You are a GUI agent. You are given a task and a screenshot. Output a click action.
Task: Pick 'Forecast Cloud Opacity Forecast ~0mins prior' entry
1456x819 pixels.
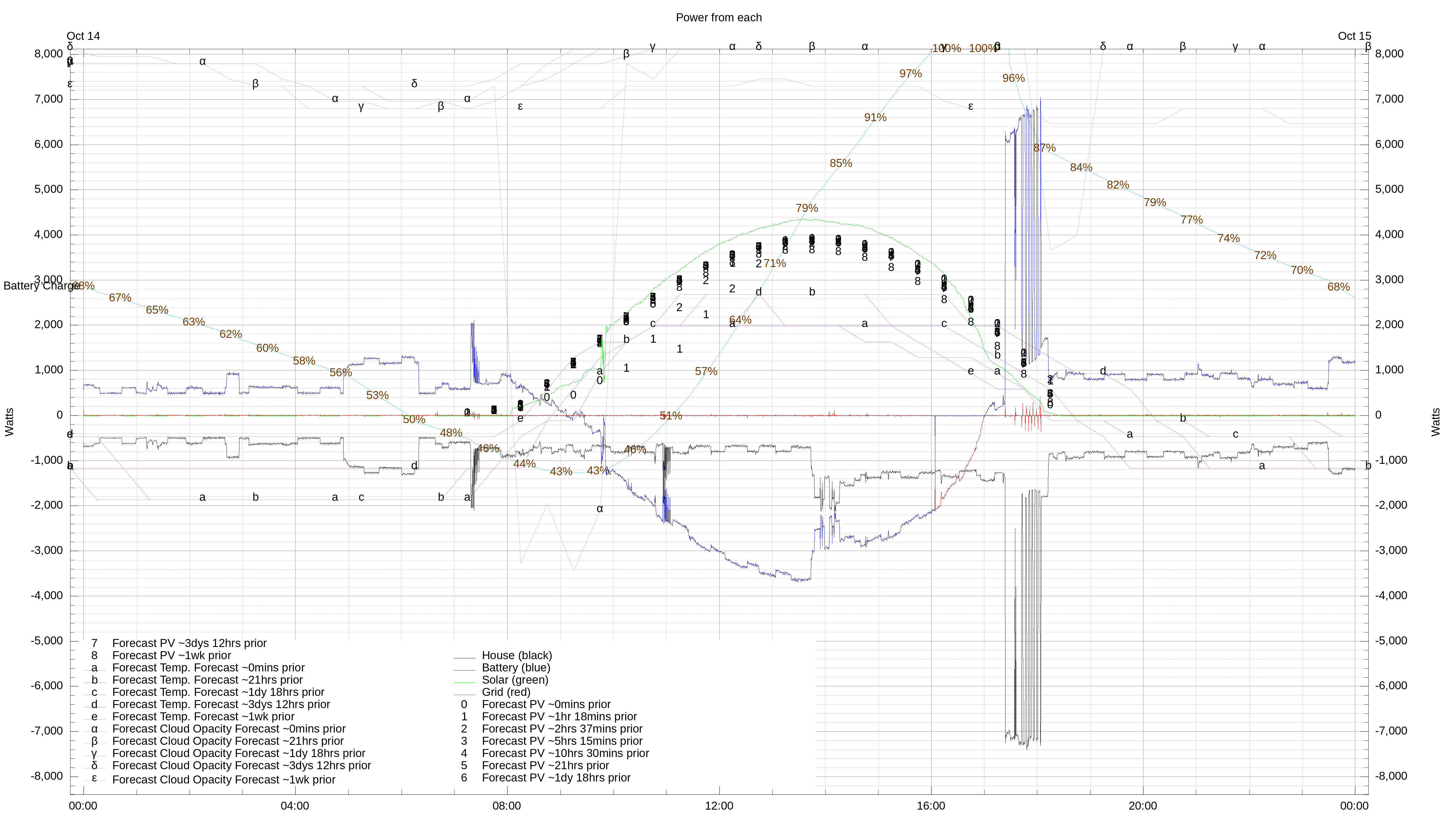229,729
